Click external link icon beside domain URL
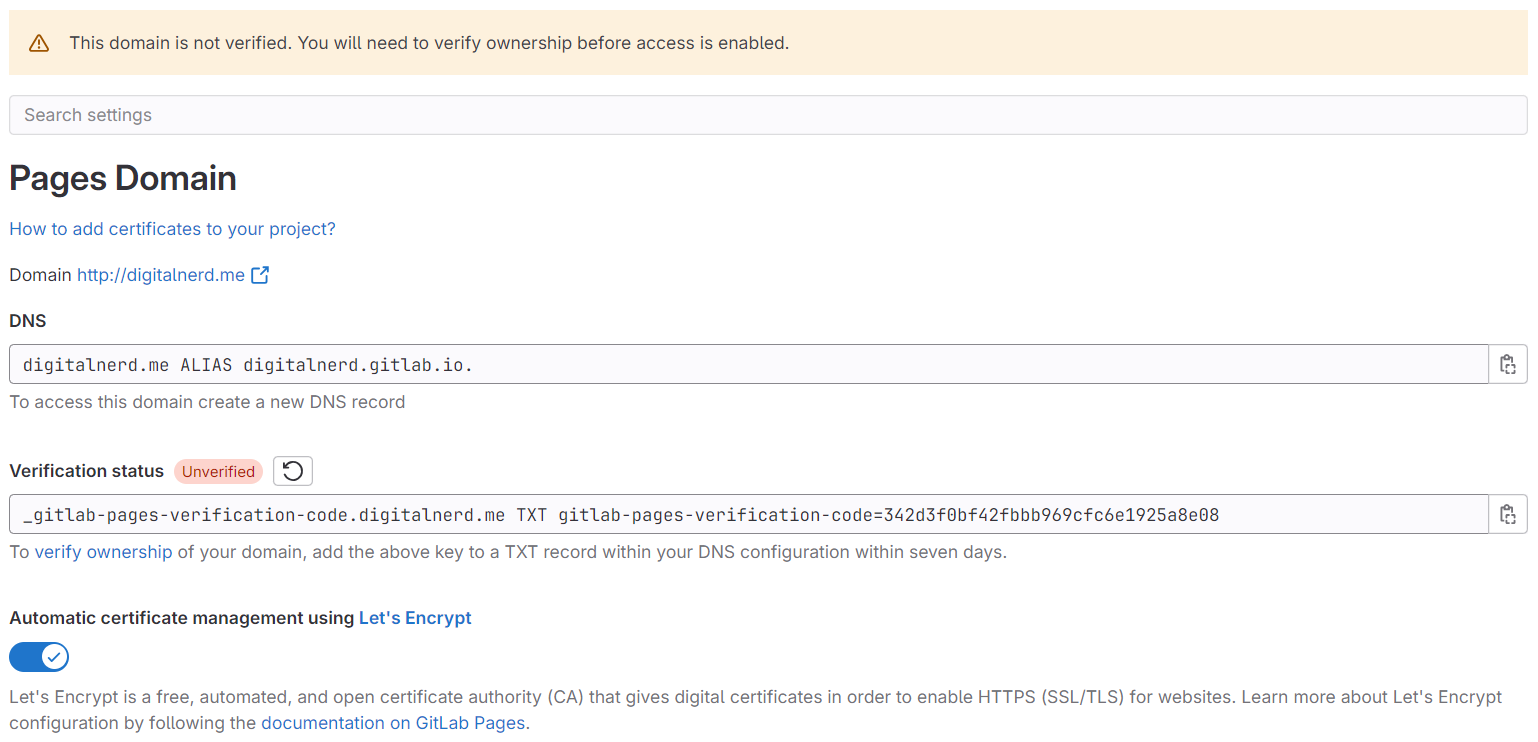 260,275
